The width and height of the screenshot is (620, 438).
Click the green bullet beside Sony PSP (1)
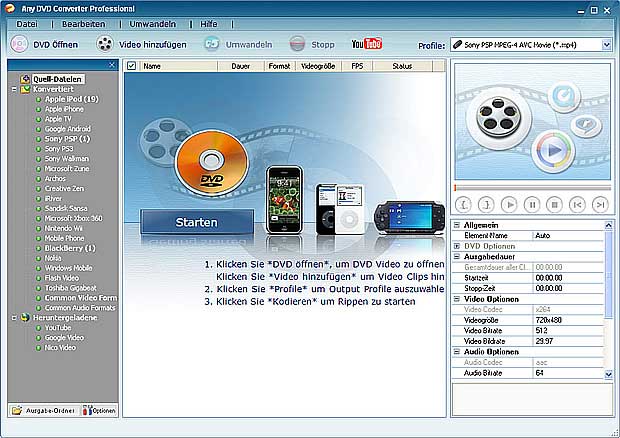(38, 139)
